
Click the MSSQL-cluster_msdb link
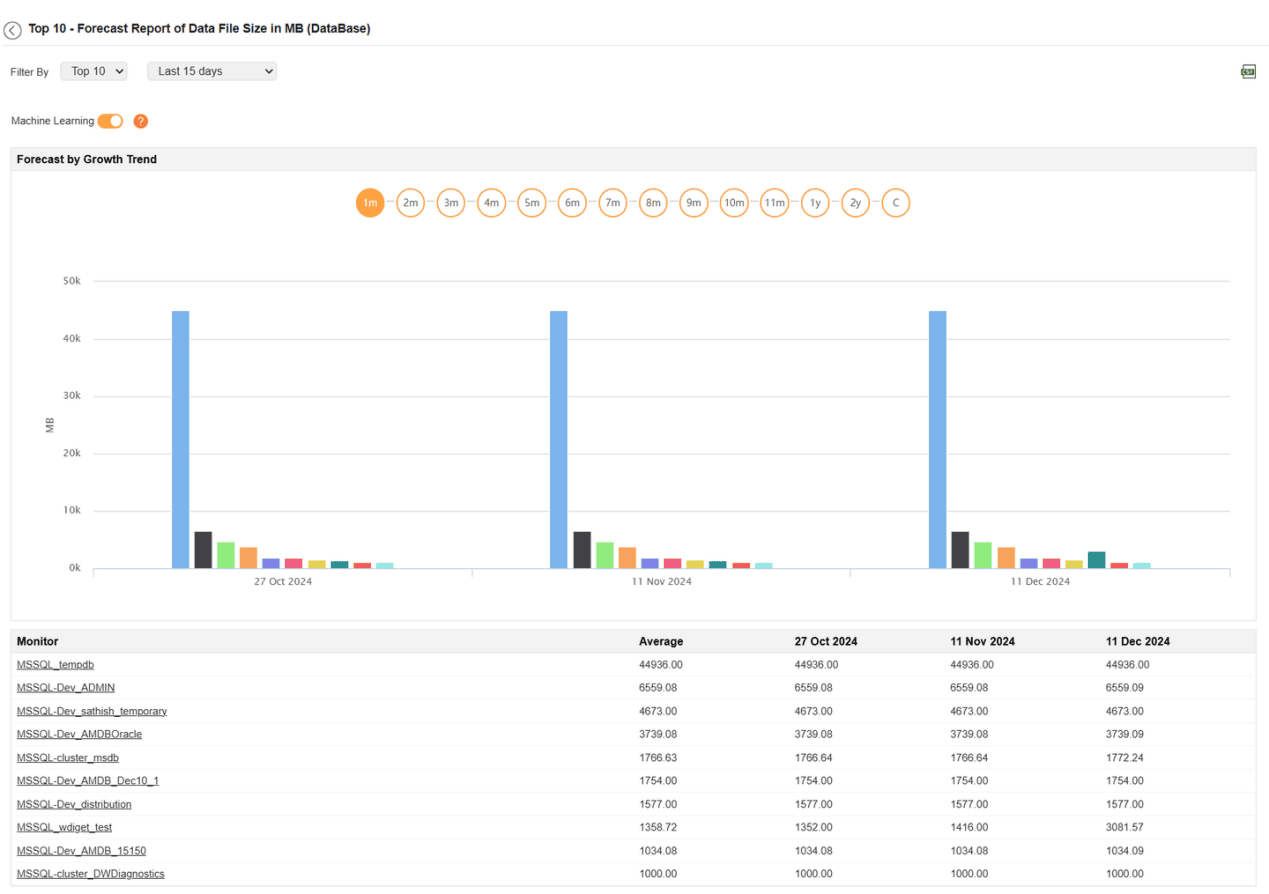(68, 758)
